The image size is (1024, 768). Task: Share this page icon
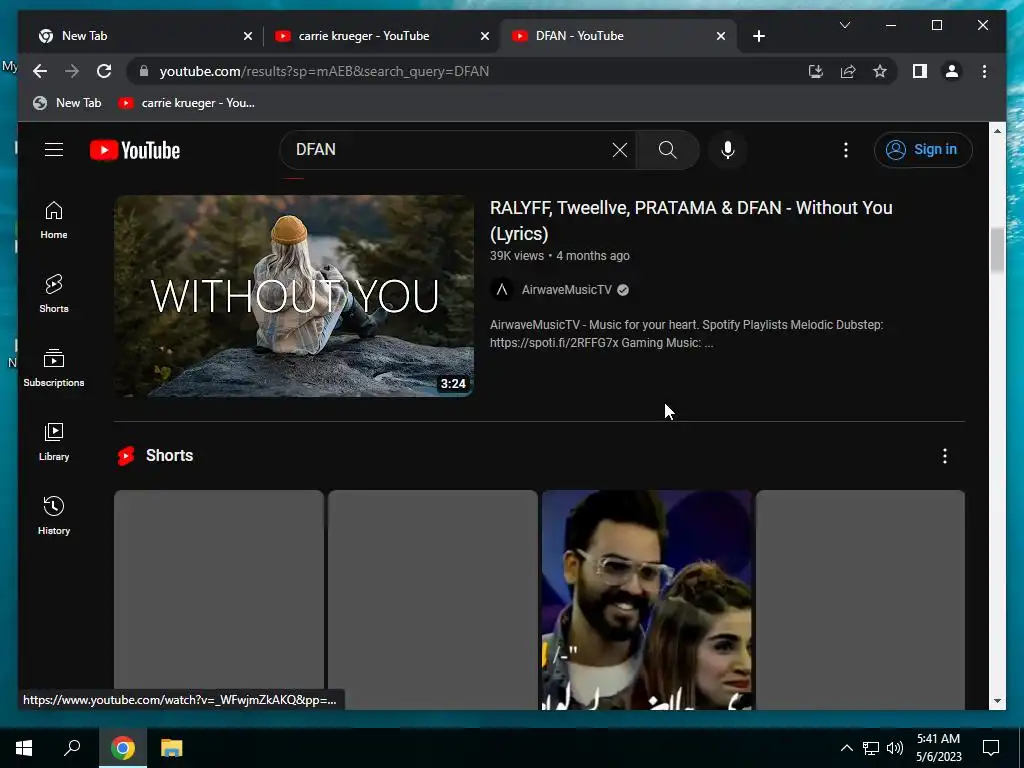[x=848, y=71]
